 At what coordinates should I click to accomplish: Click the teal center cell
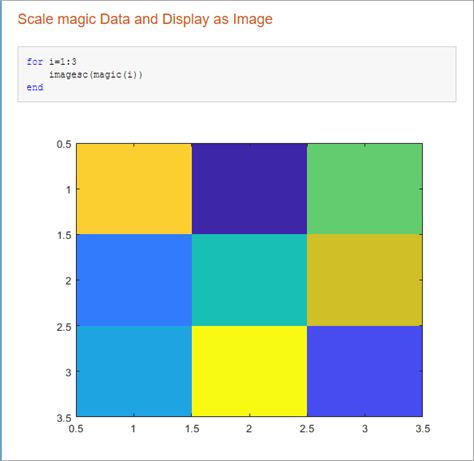(x=249, y=280)
